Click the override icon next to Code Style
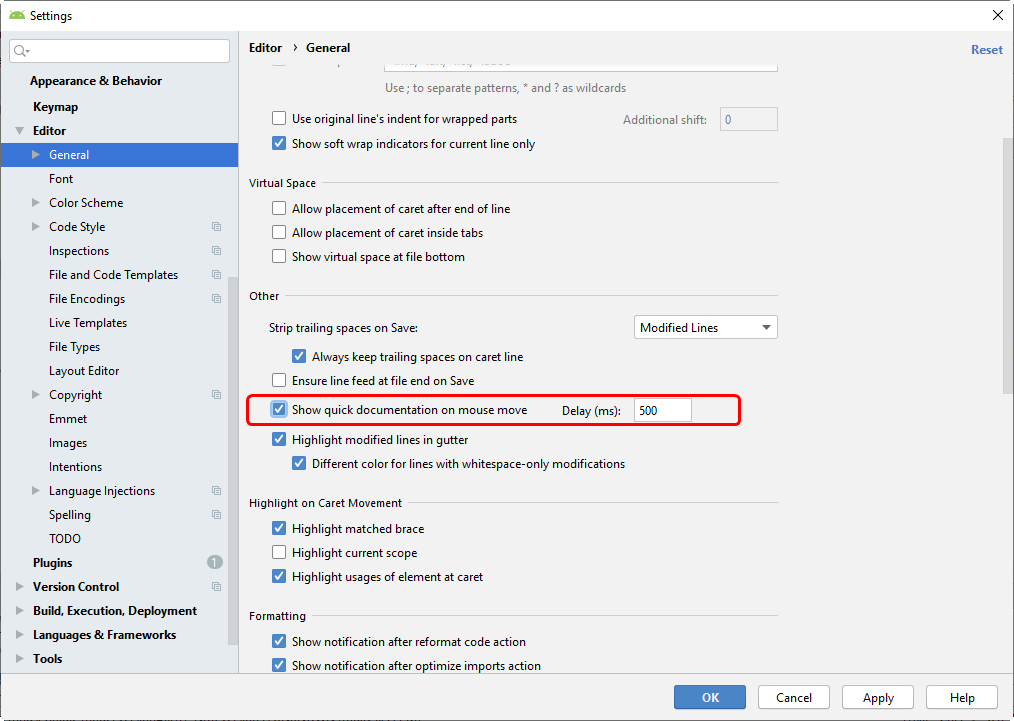 tap(216, 226)
